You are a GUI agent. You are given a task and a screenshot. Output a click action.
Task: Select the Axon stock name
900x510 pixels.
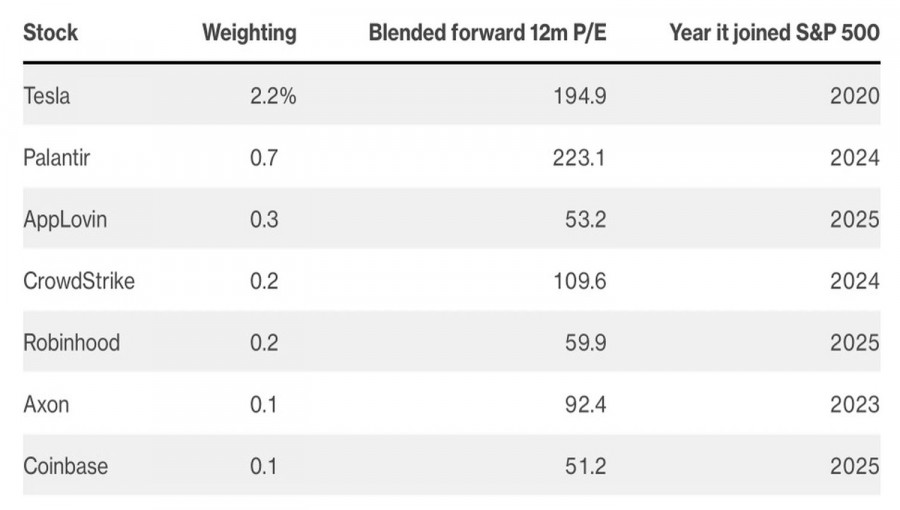pyautogui.click(x=46, y=404)
